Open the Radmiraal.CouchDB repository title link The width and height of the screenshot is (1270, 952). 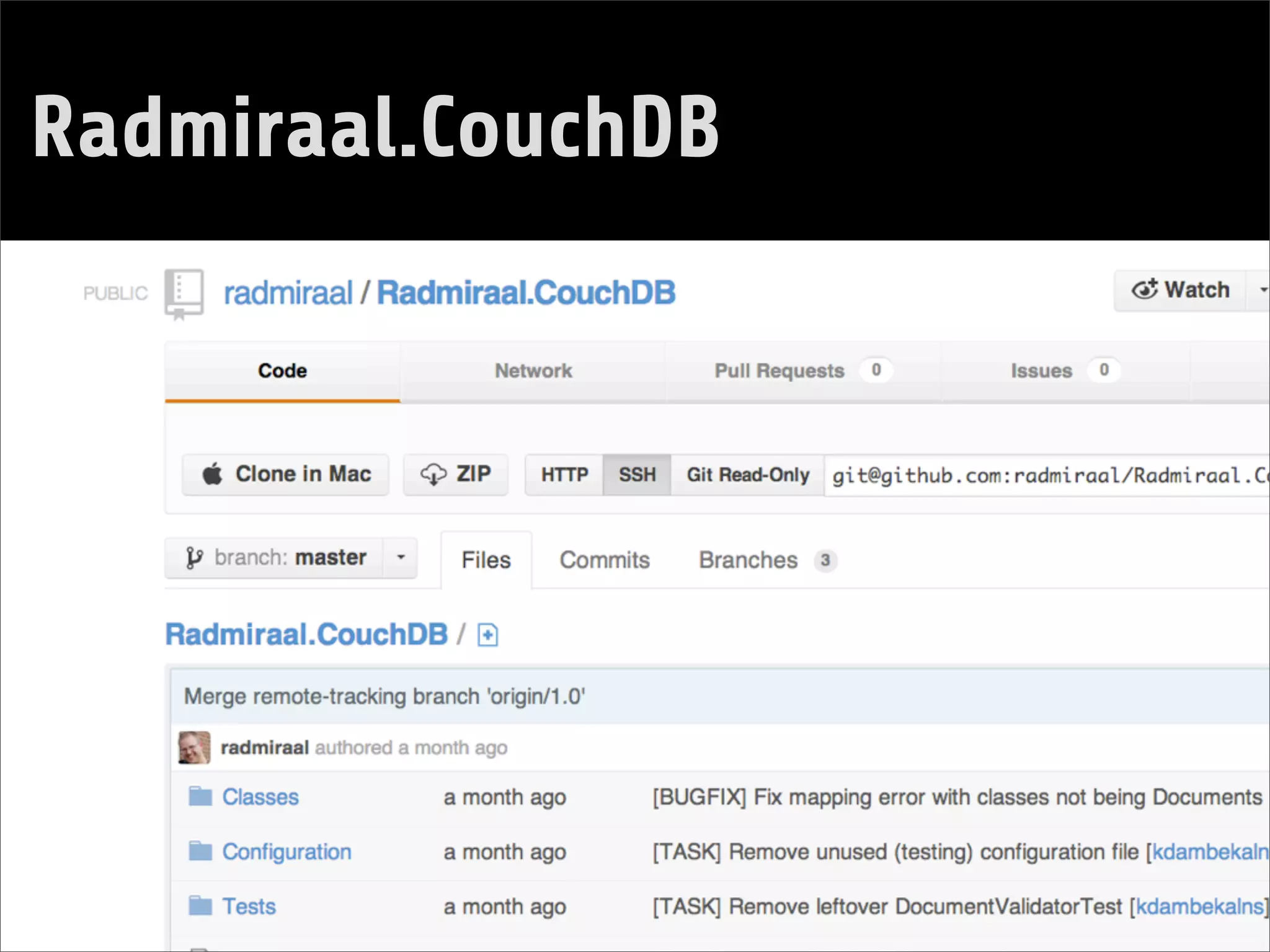tap(526, 293)
